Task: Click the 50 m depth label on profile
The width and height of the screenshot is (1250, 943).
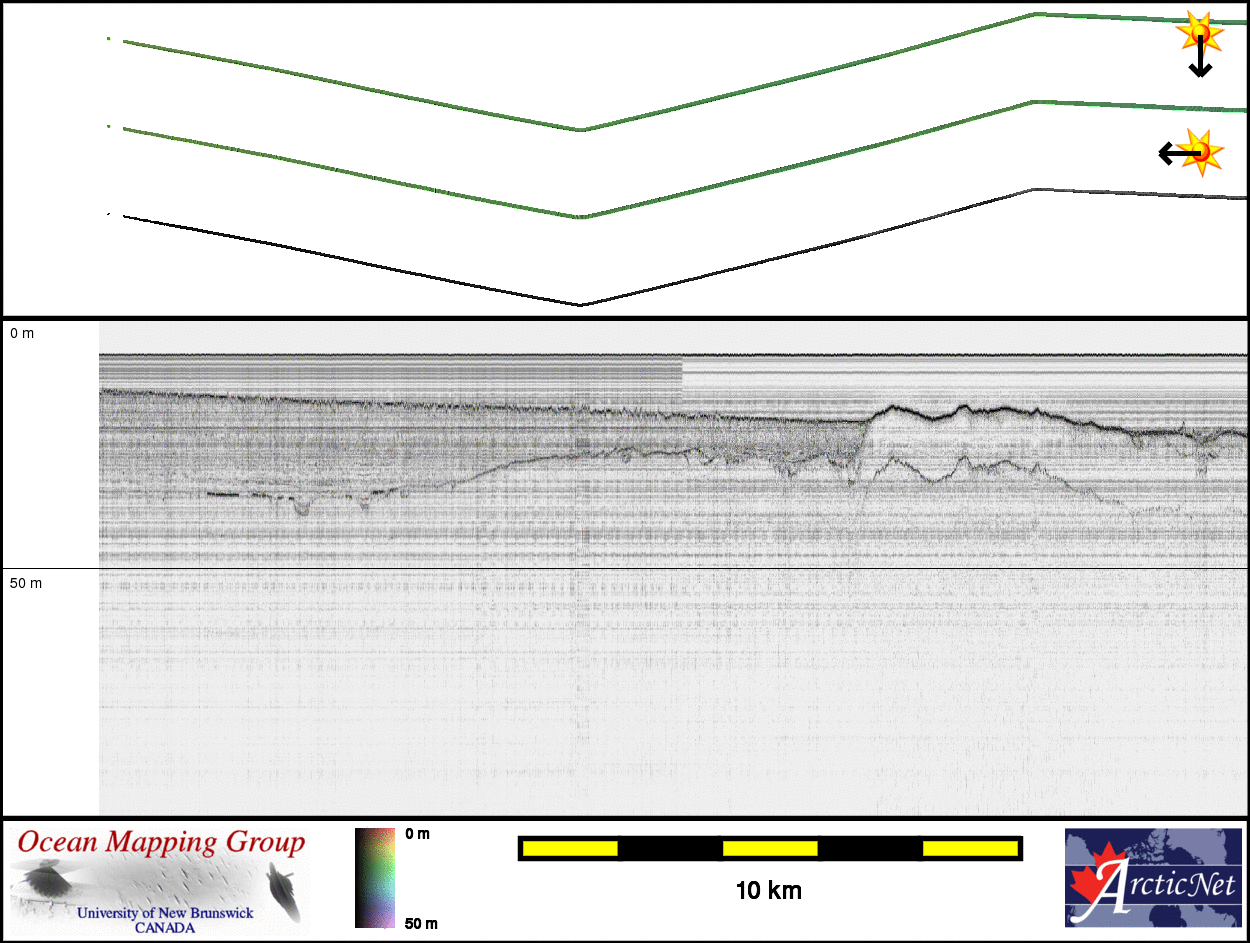Action: (x=26, y=582)
